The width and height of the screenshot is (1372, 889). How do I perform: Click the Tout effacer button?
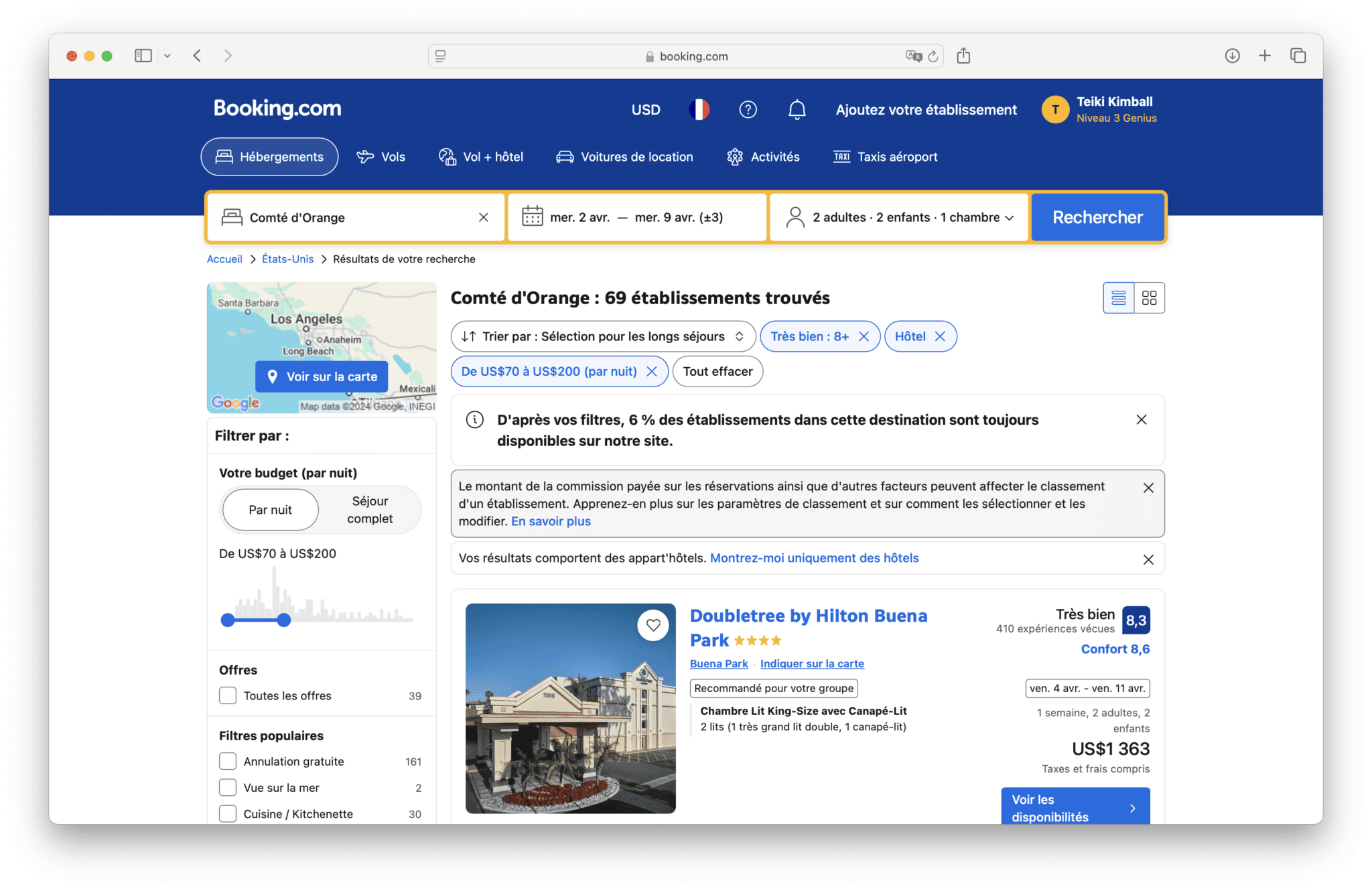click(x=717, y=371)
